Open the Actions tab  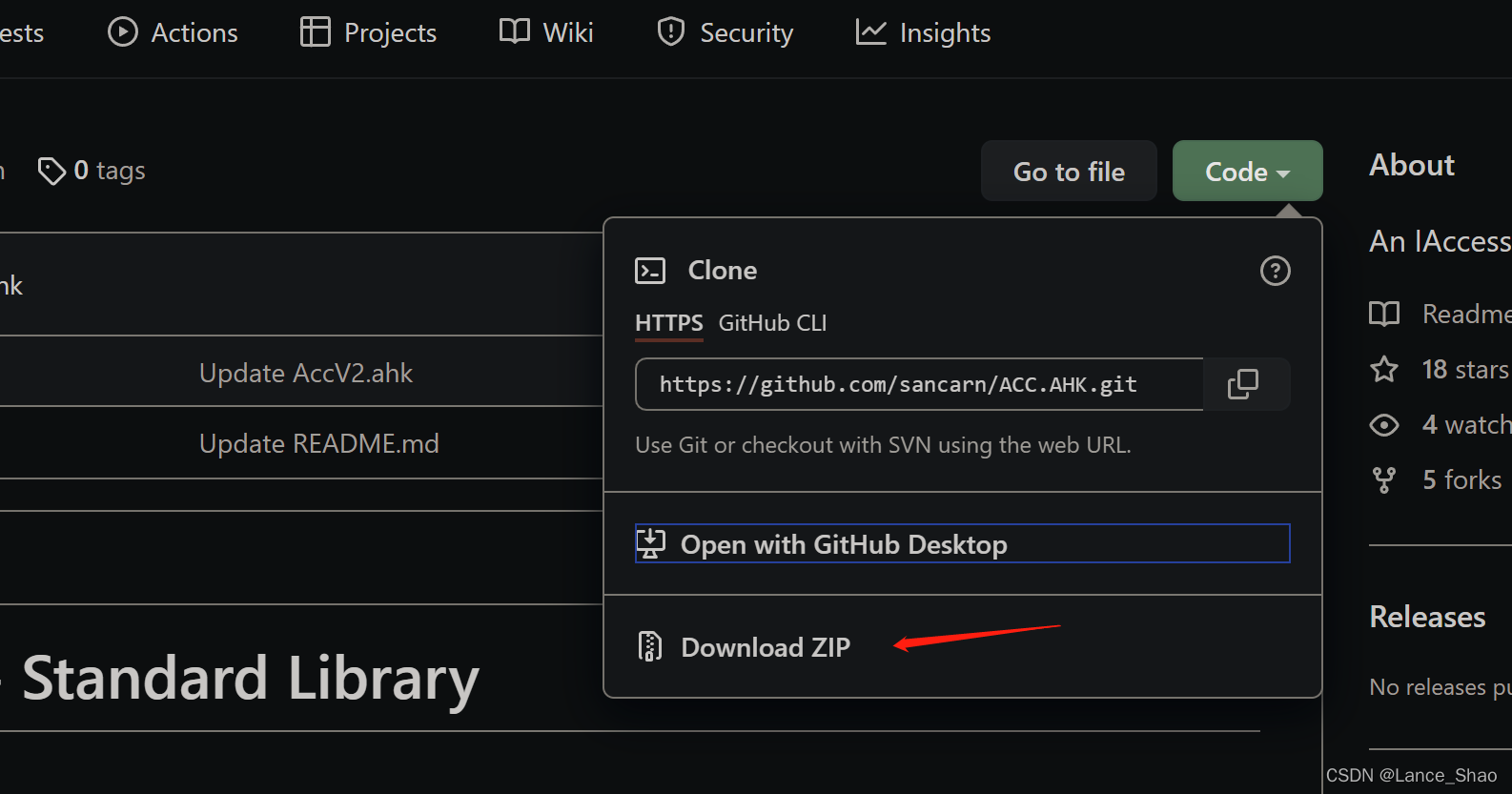click(173, 32)
